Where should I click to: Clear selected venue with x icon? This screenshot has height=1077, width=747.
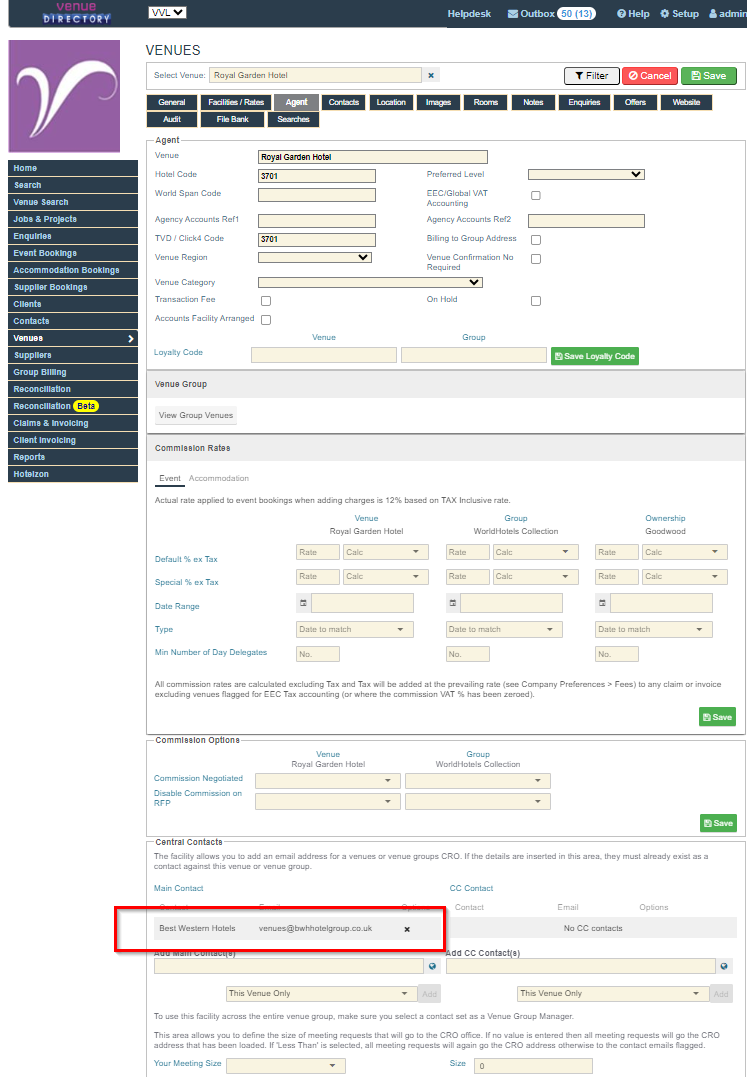[x=431, y=76]
